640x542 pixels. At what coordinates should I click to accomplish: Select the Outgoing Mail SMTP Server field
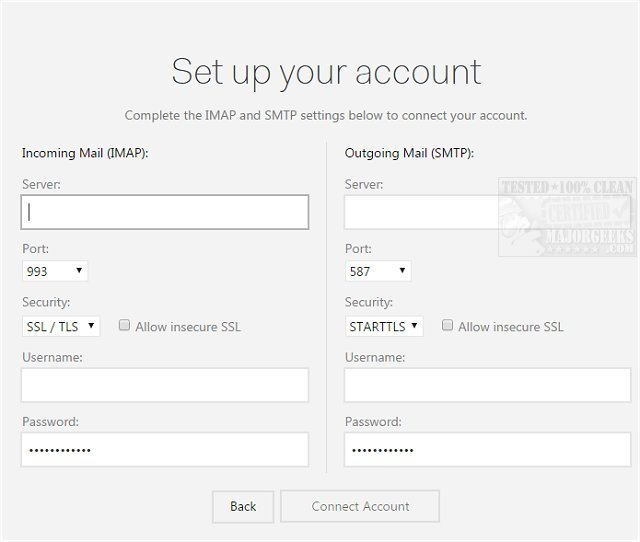point(420,212)
